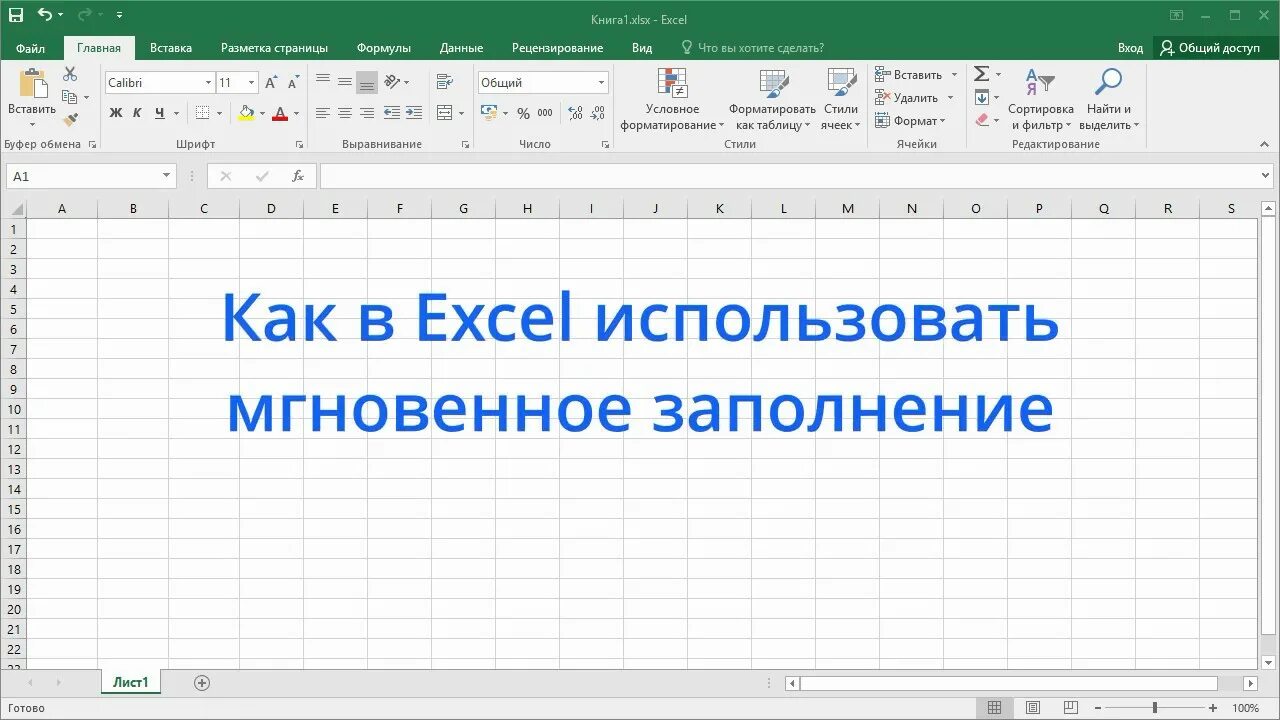Click the Decrease Decimal icon
Image resolution: width=1280 pixels, height=720 pixels.
[597, 114]
